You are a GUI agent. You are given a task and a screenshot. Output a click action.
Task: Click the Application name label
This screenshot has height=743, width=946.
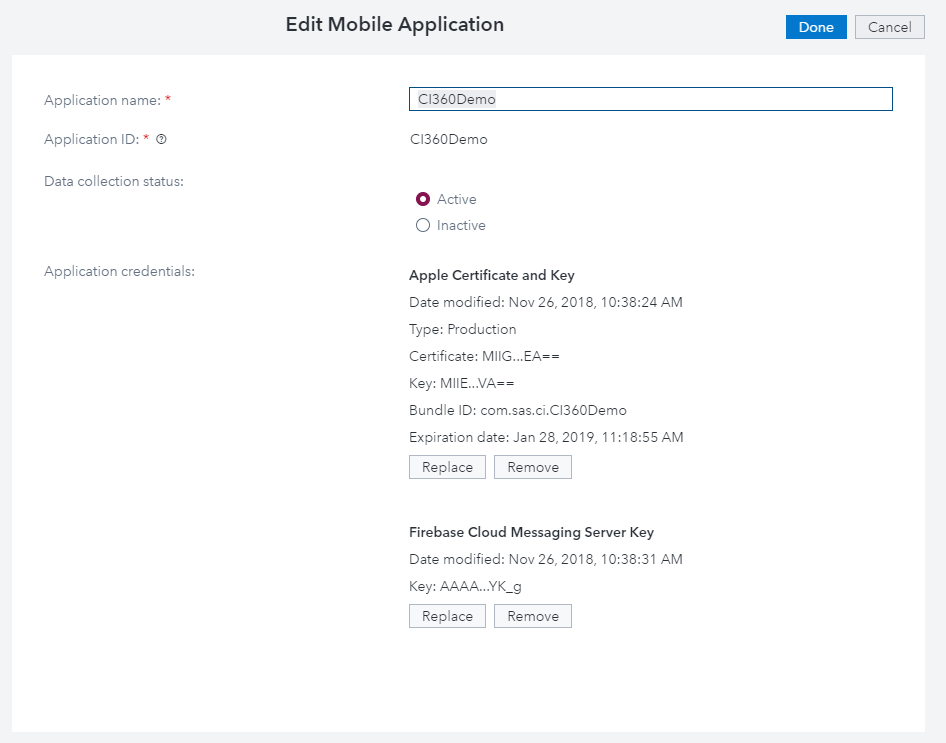(x=102, y=100)
